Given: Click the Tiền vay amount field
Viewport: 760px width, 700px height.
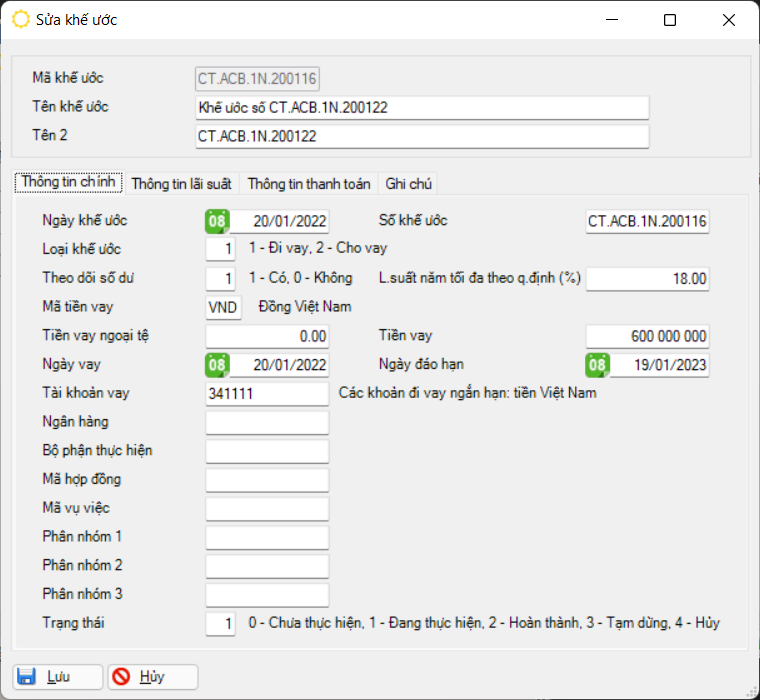Looking at the screenshot, I should (647, 337).
